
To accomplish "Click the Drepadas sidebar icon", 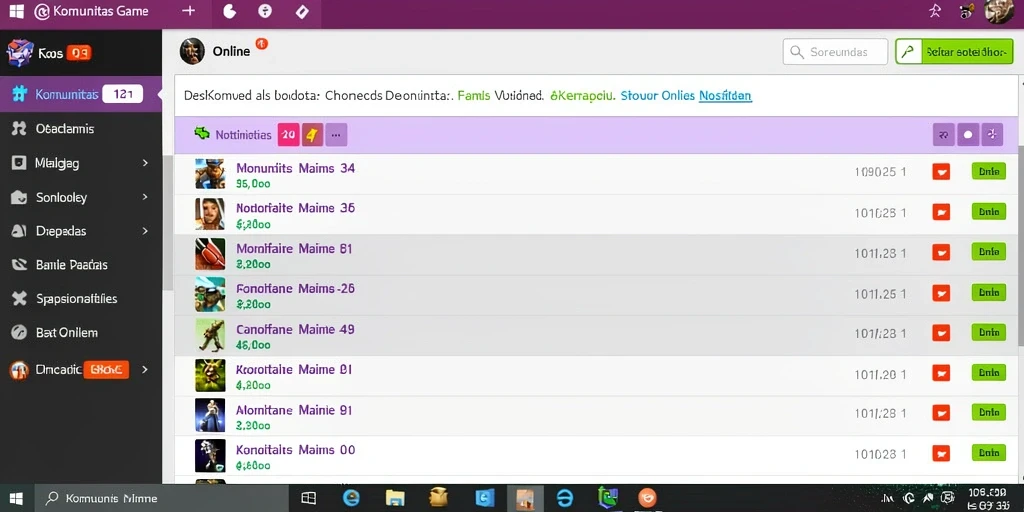I will click(19, 231).
